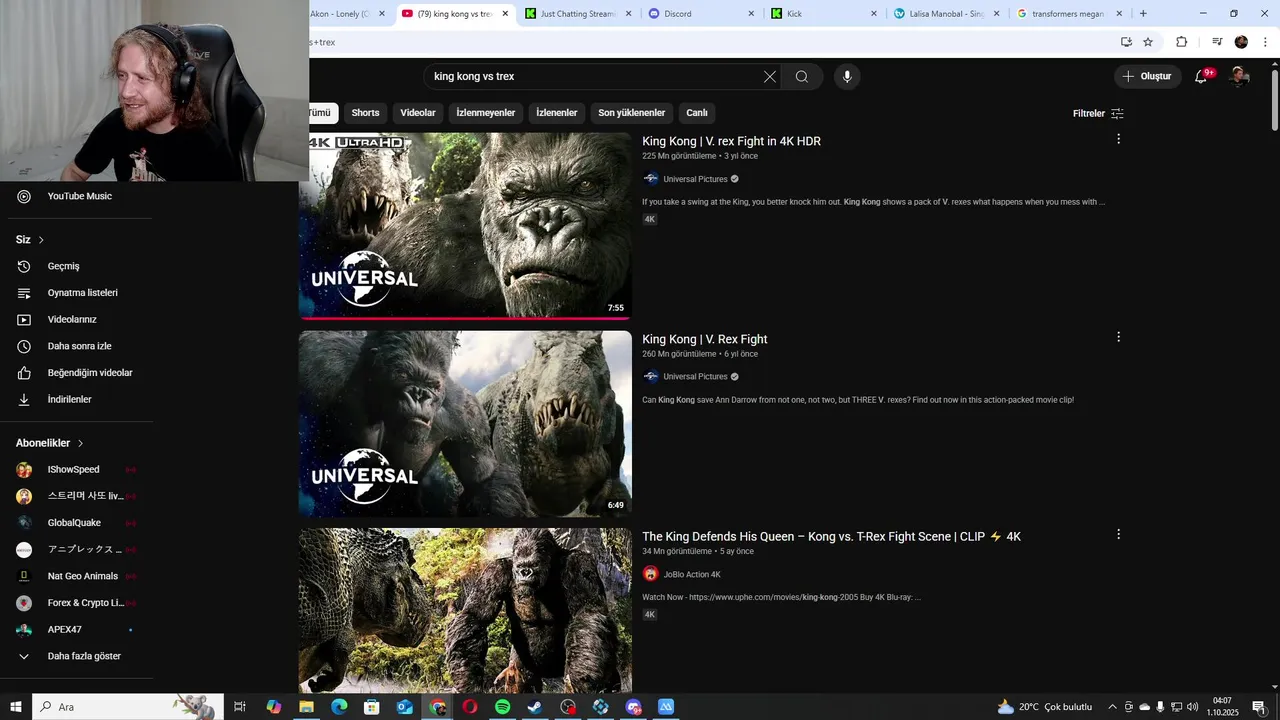Open options for King Kong | V. Rex Fight video
Image resolution: width=1280 pixels, height=720 pixels.
click(x=1118, y=337)
